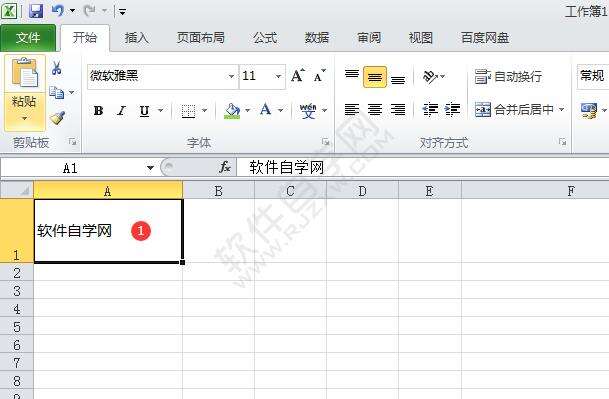Click the accounting number format icon

tap(589, 111)
